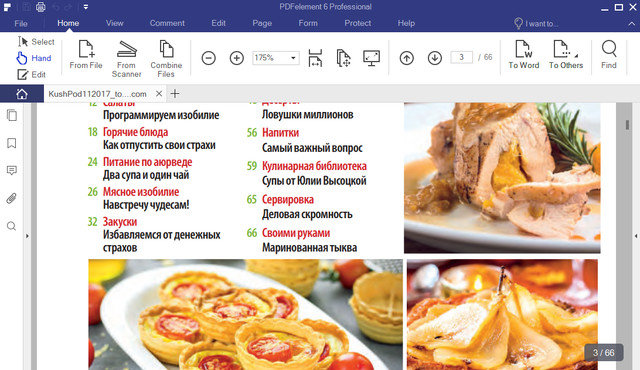The width and height of the screenshot is (640, 370).
Task: Open the page thumbnails panel
Action: pos(12,115)
